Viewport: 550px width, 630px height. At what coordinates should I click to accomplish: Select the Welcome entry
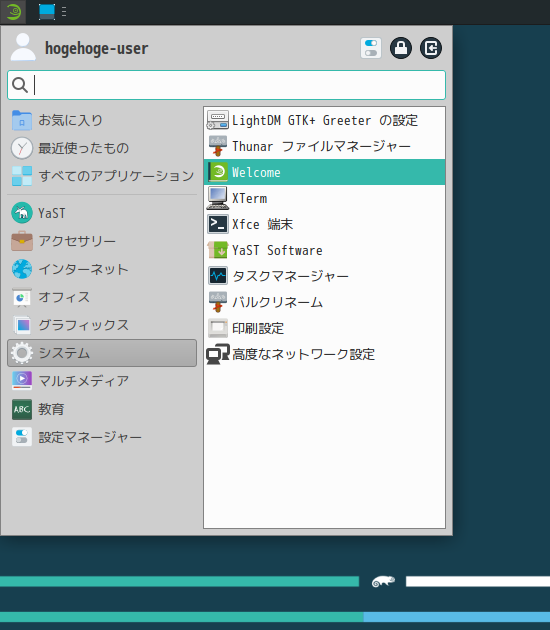tap(324, 172)
